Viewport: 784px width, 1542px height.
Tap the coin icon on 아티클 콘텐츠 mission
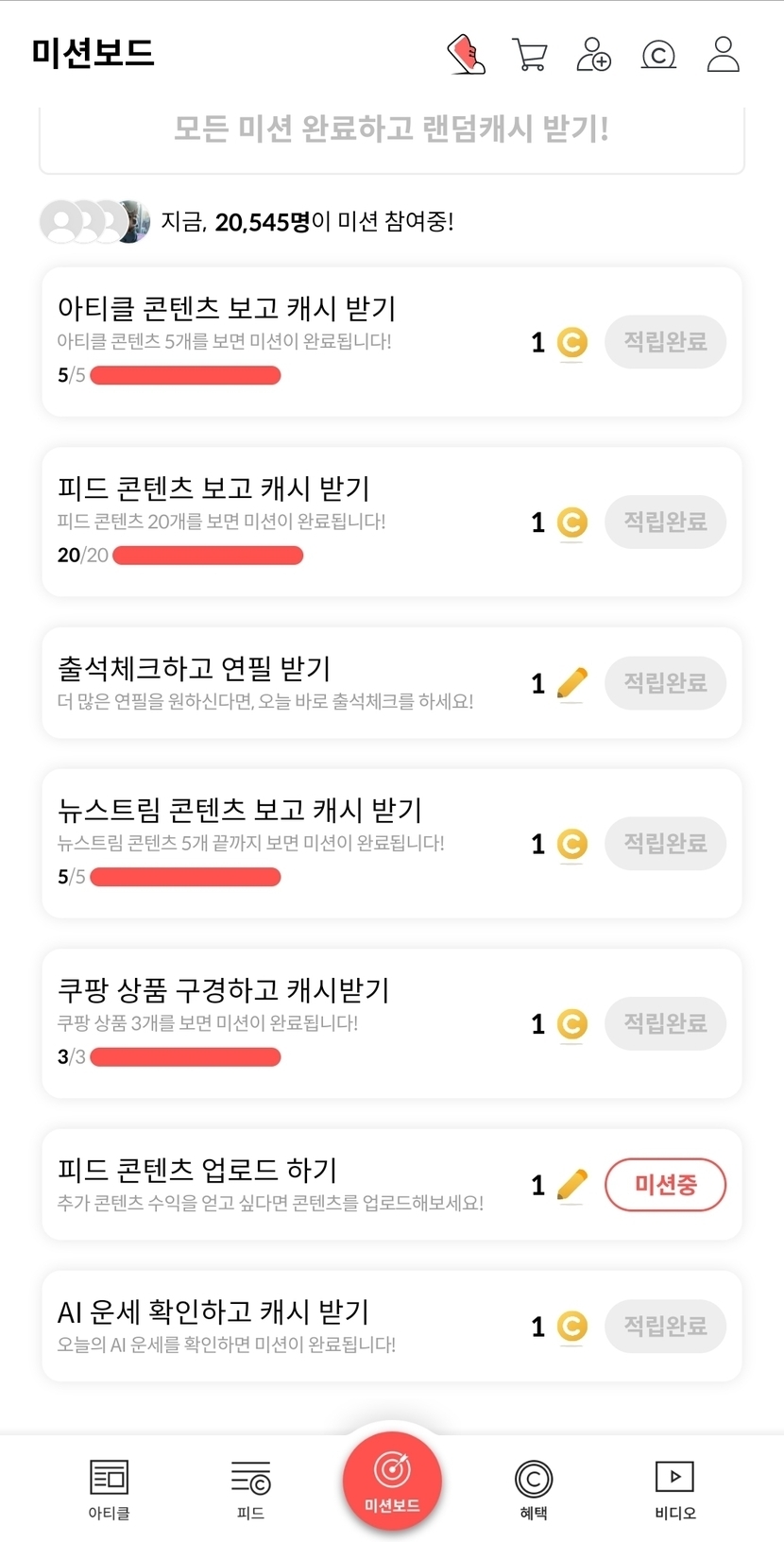[571, 342]
